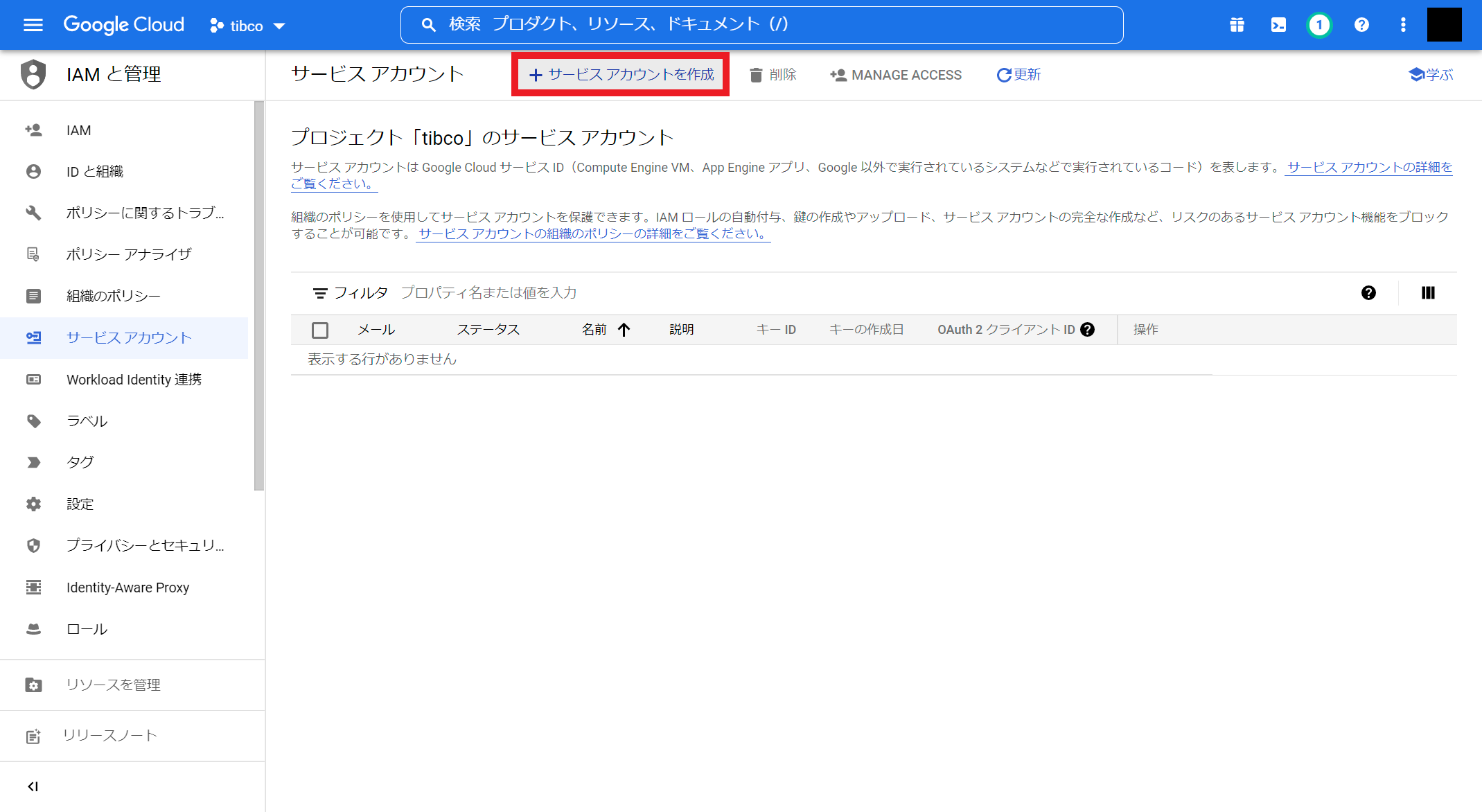Click the メール column header
Viewport: 1482px width, 812px height.
[376, 330]
